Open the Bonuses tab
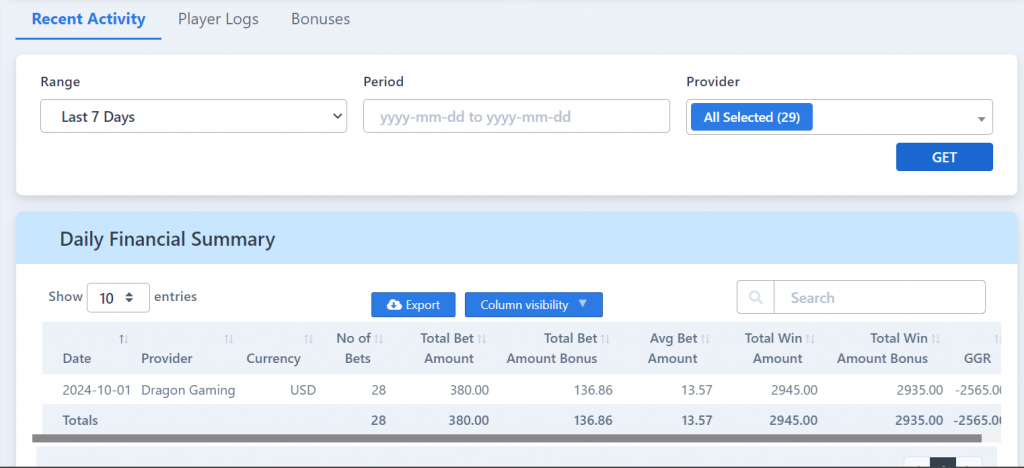This screenshot has height=468, width=1024. [x=321, y=19]
